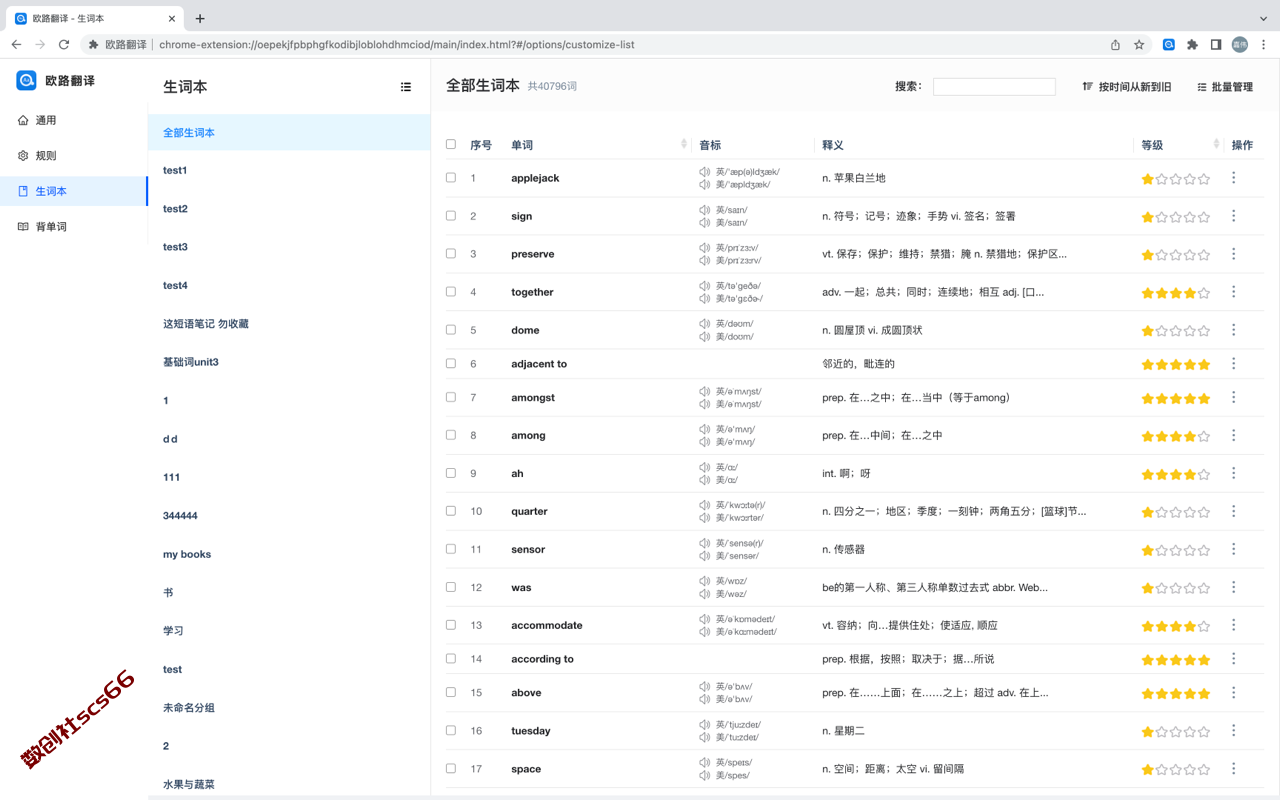Viewport: 1280px width, 800px height.
Task: Click the word accommodate in the list
Action: [x=547, y=625]
